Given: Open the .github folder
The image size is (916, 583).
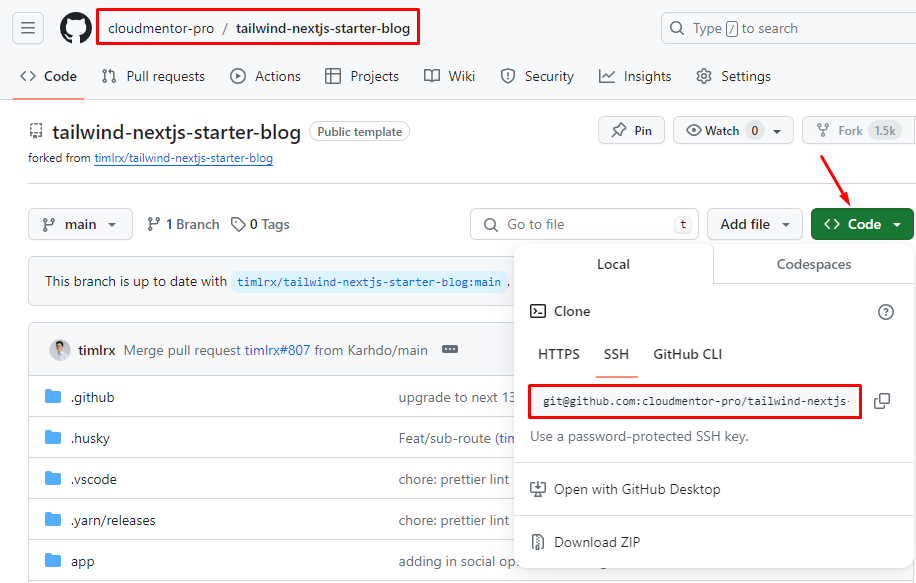Looking at the screenshot, I should tap(92, 397).
